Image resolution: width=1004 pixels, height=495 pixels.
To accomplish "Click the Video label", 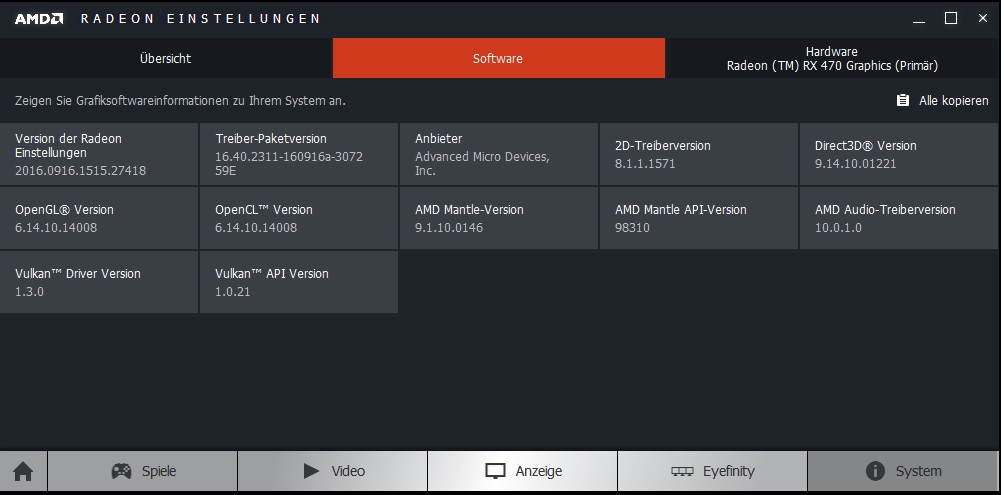I will 348,471.
